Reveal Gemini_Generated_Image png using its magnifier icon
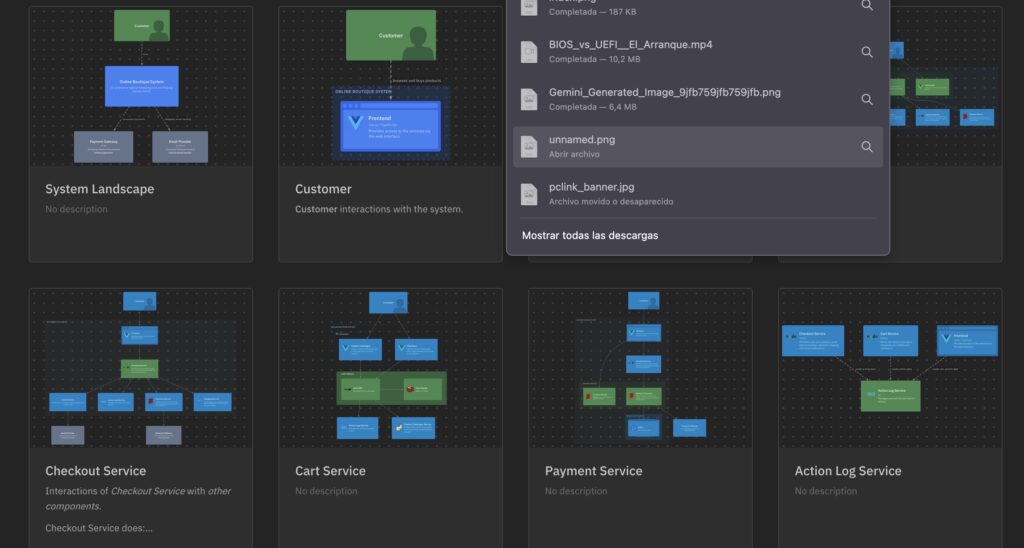 click(x=867, y=99)
